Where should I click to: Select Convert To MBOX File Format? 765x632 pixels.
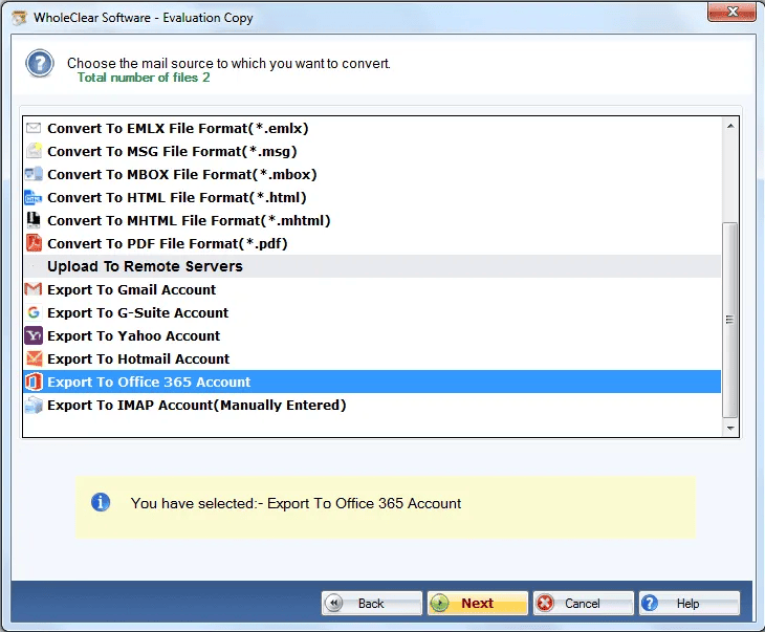372,174
